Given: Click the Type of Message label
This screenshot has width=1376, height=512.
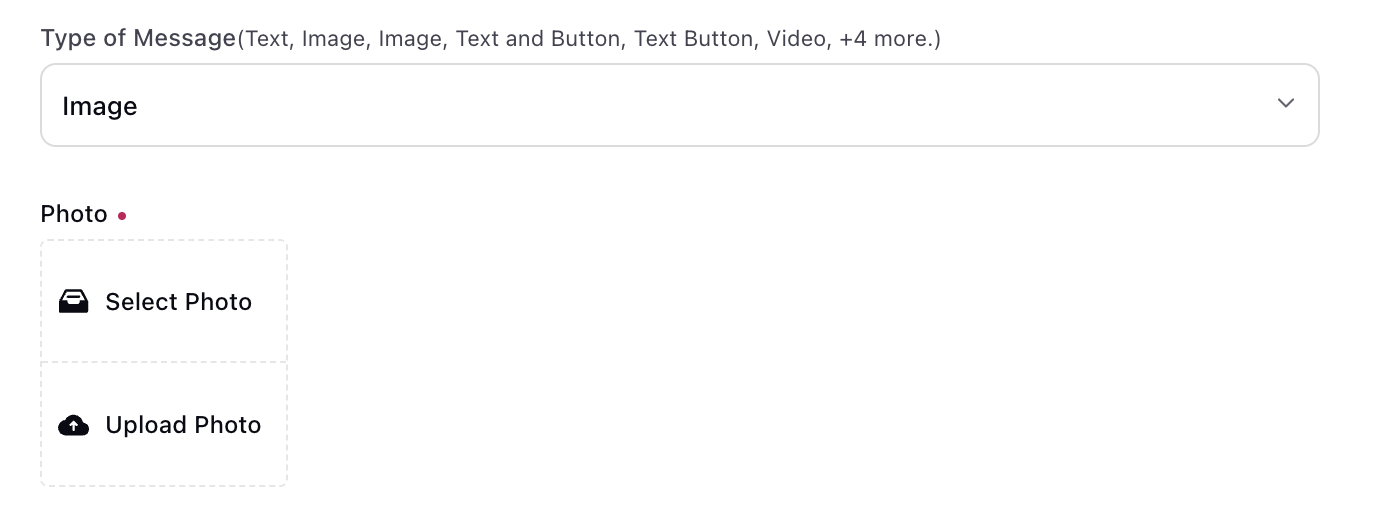Looking at the screenshot, I should click(138, 39).
